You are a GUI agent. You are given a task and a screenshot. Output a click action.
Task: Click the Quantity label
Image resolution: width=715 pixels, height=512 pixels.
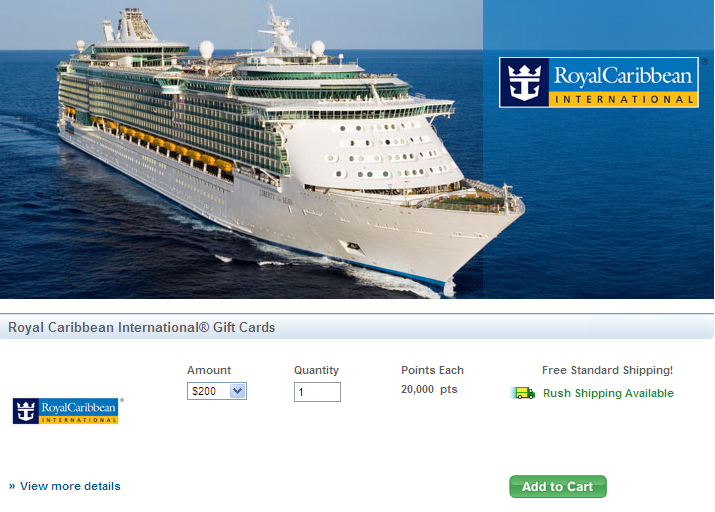pyautogui.click(x=316, y=370)
